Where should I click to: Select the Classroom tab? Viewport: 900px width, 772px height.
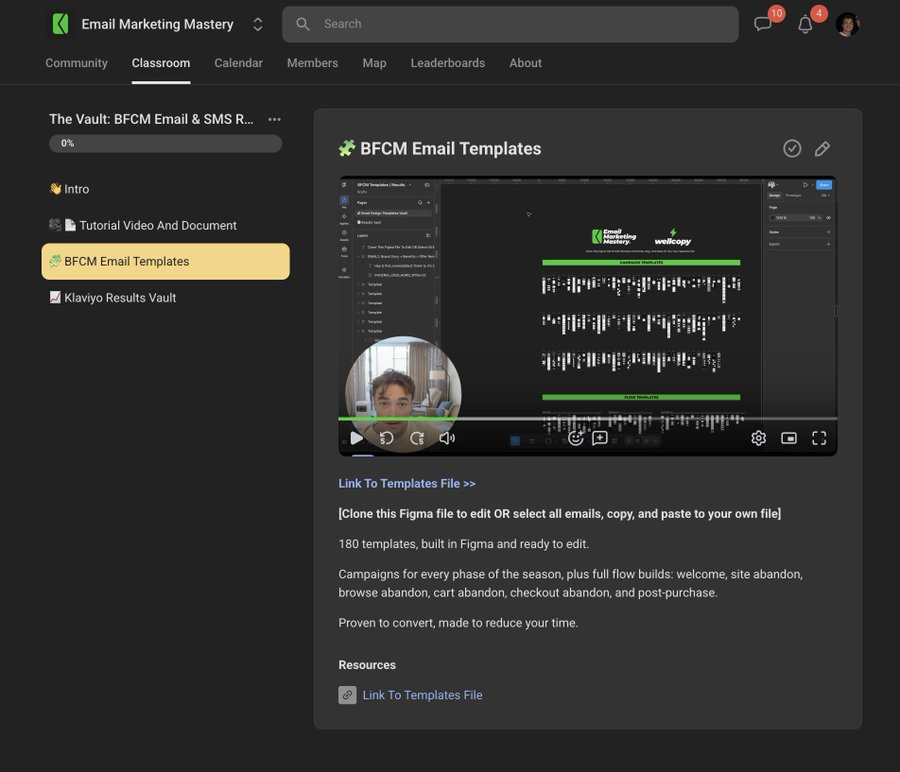click(161, 63)
